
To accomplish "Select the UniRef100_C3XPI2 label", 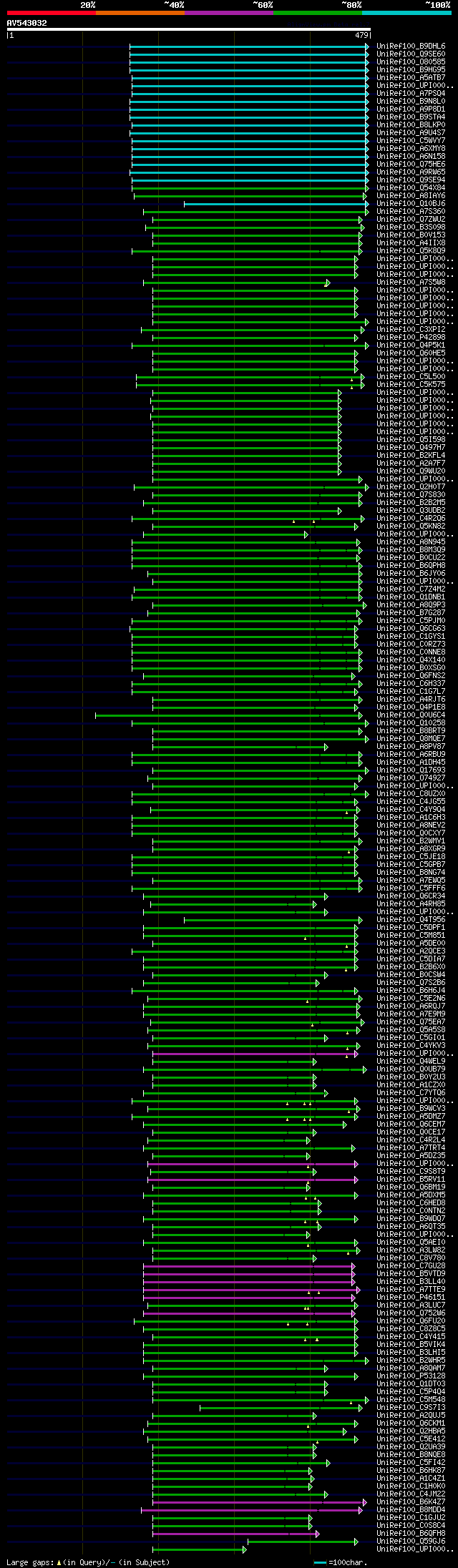I will pyautogui.click(x=411, y=329).
